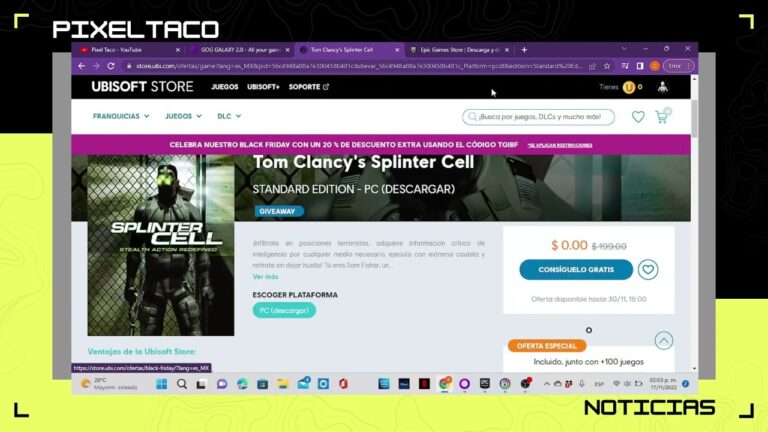
Task: Open Windows Start menu
Action: [x=161, y=384]
